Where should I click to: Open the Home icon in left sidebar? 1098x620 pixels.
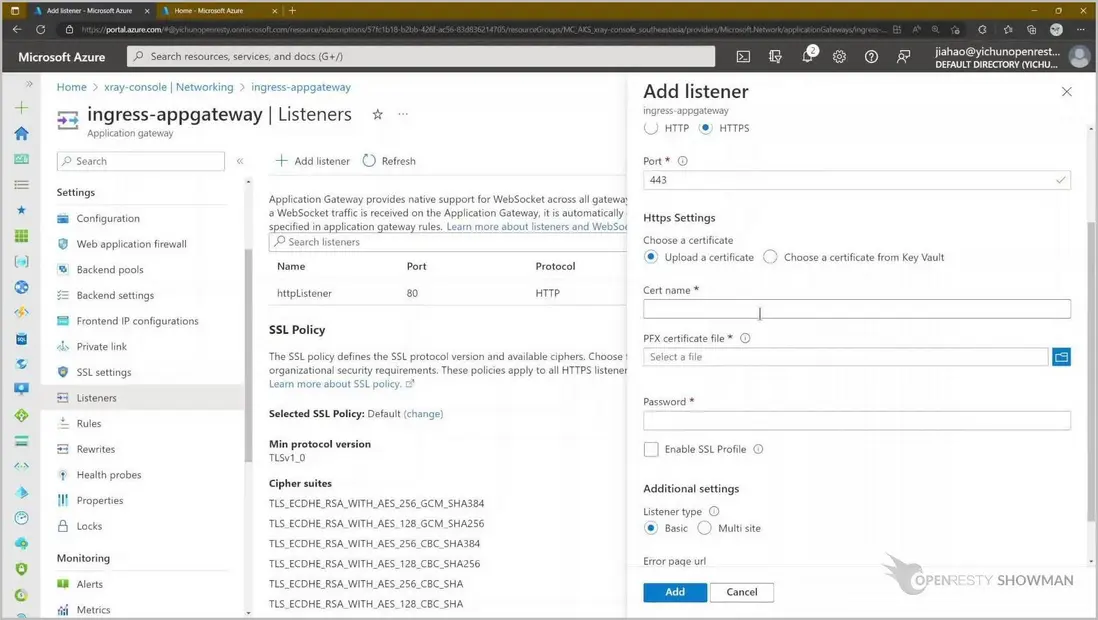(21, 133)
